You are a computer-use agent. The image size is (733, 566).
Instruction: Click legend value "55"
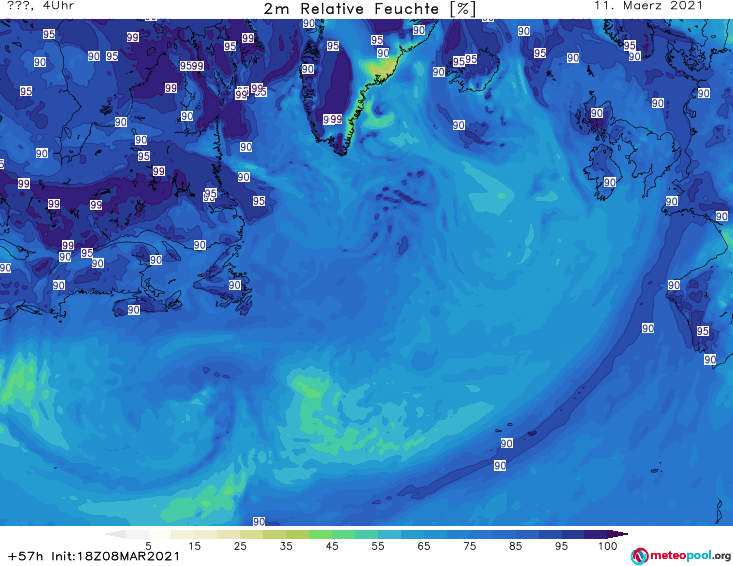[x=377, y=546]
